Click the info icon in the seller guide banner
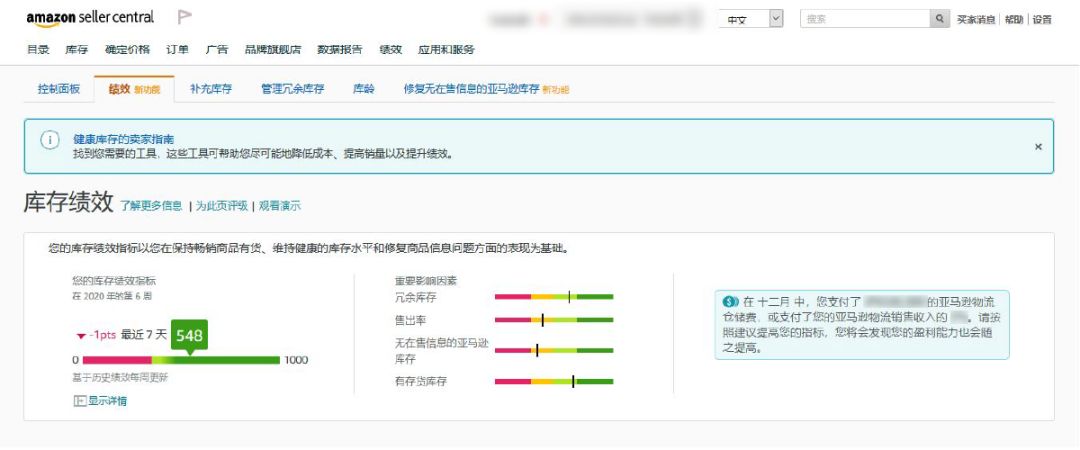 [50, 140]
